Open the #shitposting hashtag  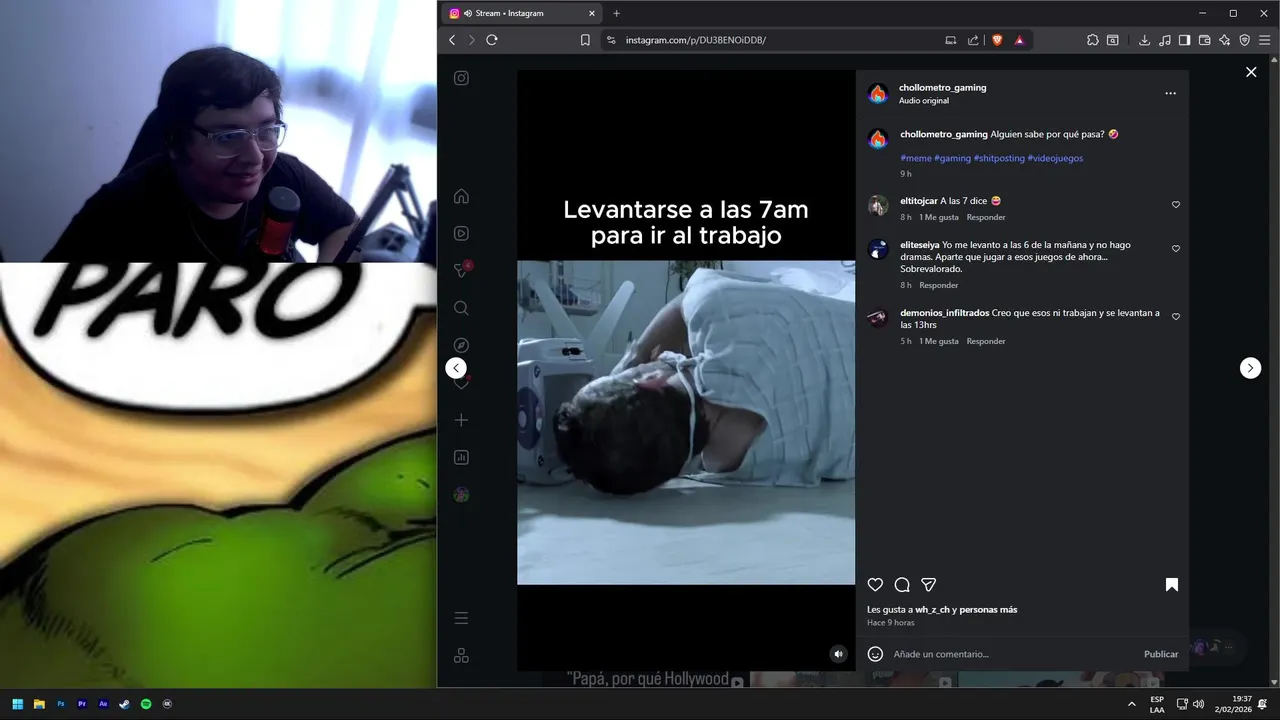(x=999, y=158)
